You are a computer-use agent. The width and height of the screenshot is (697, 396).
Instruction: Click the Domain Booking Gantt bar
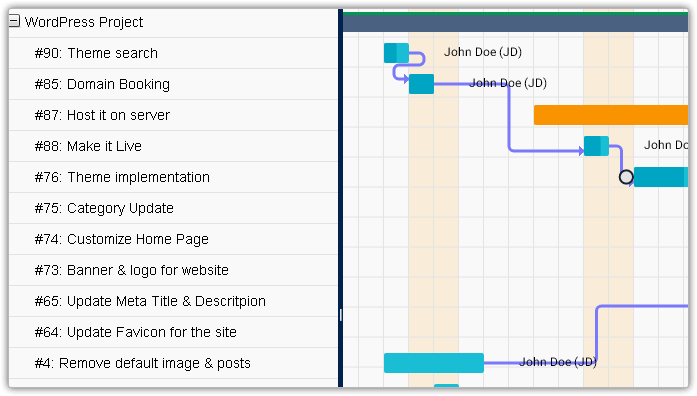point(421,84)
